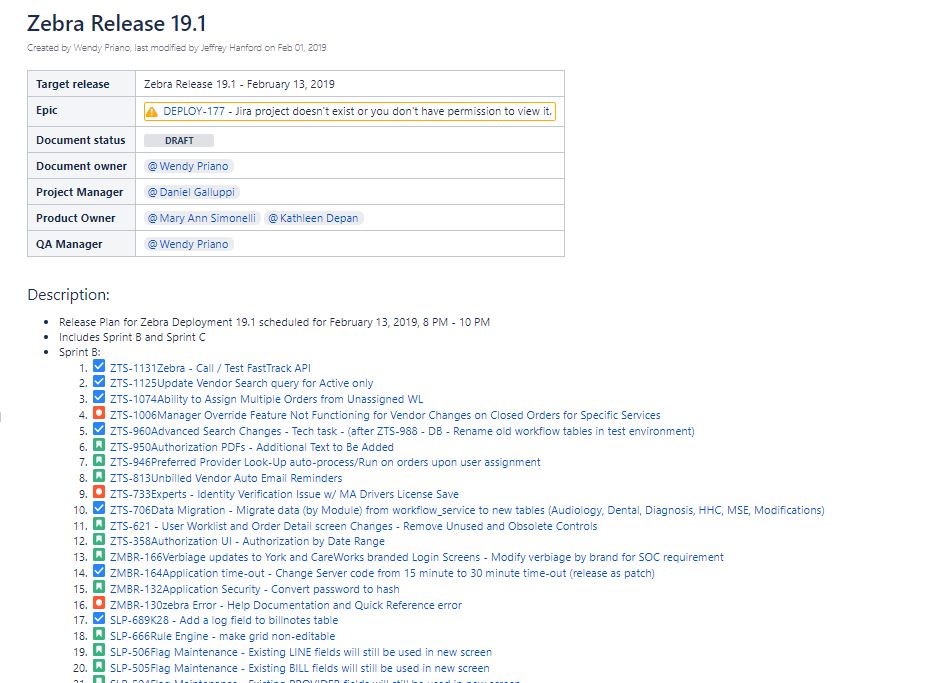The image size is (932, 683).
Task: Open ZTS-946Preferred Provider Look-Up link
Action: pos(325,462)
